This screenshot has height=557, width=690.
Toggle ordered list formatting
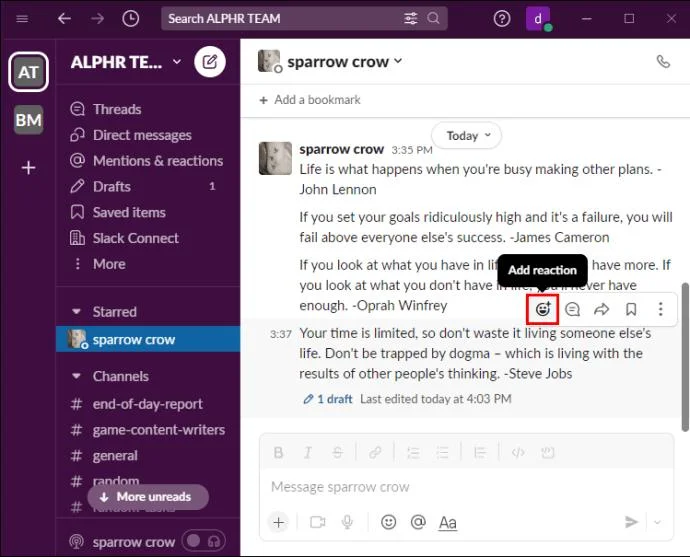coord(413,452)
